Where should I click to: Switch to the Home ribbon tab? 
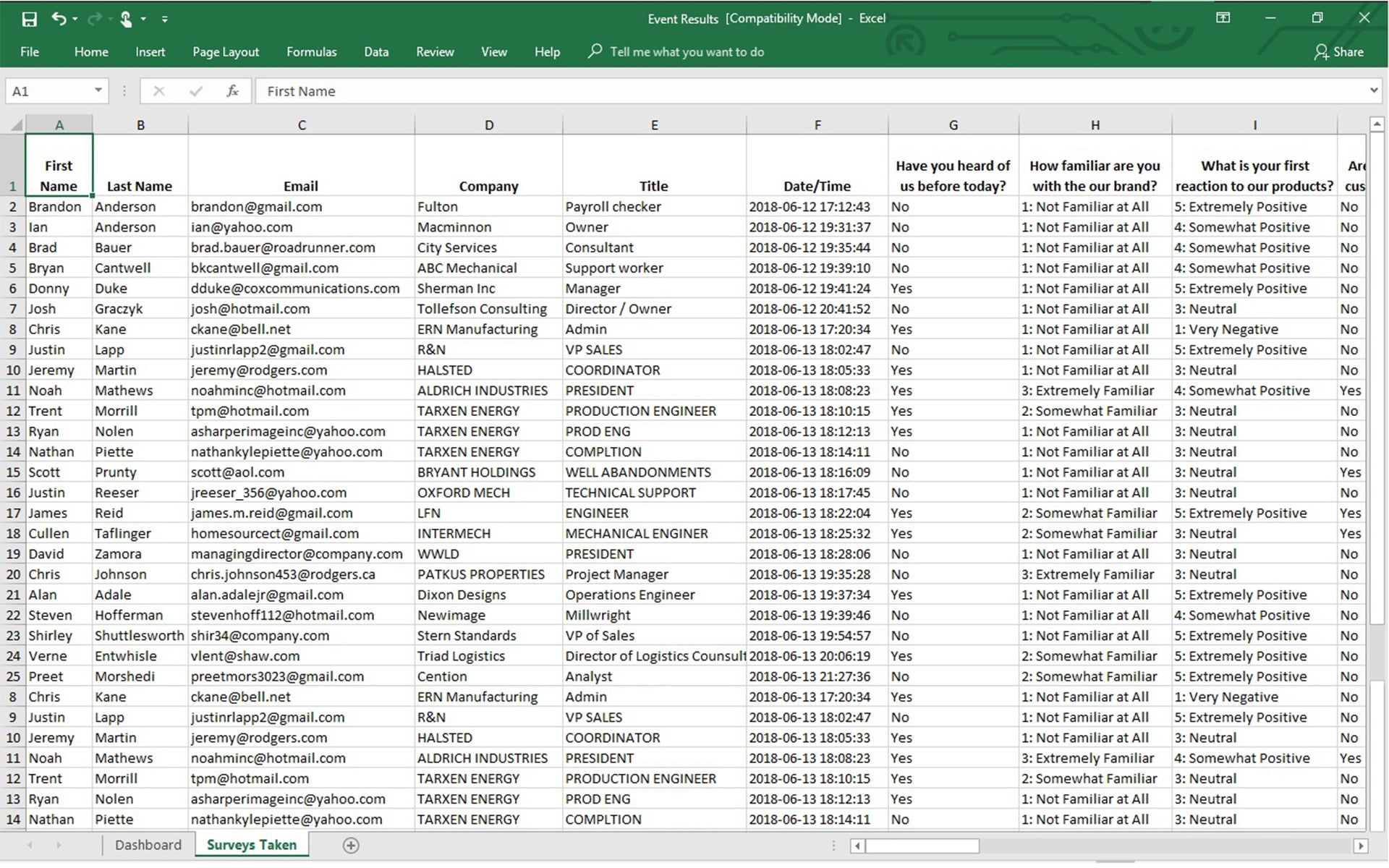click(x=91, y=52)
